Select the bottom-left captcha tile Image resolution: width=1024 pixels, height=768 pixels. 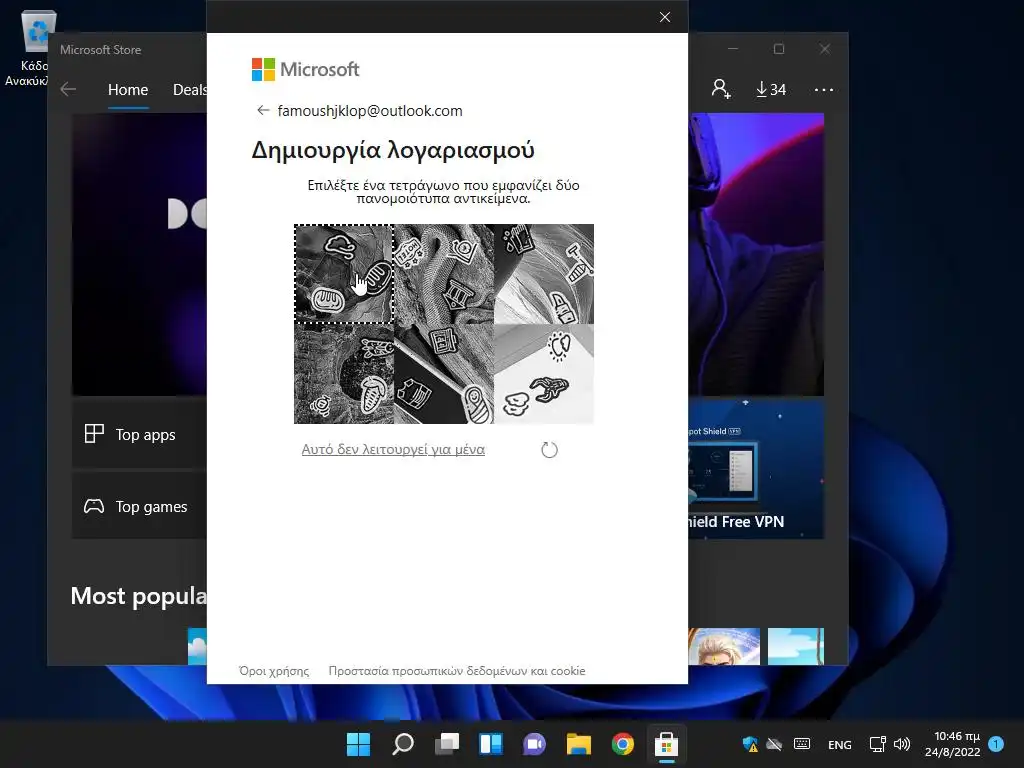pyautogui.click(x=344, y=374)
